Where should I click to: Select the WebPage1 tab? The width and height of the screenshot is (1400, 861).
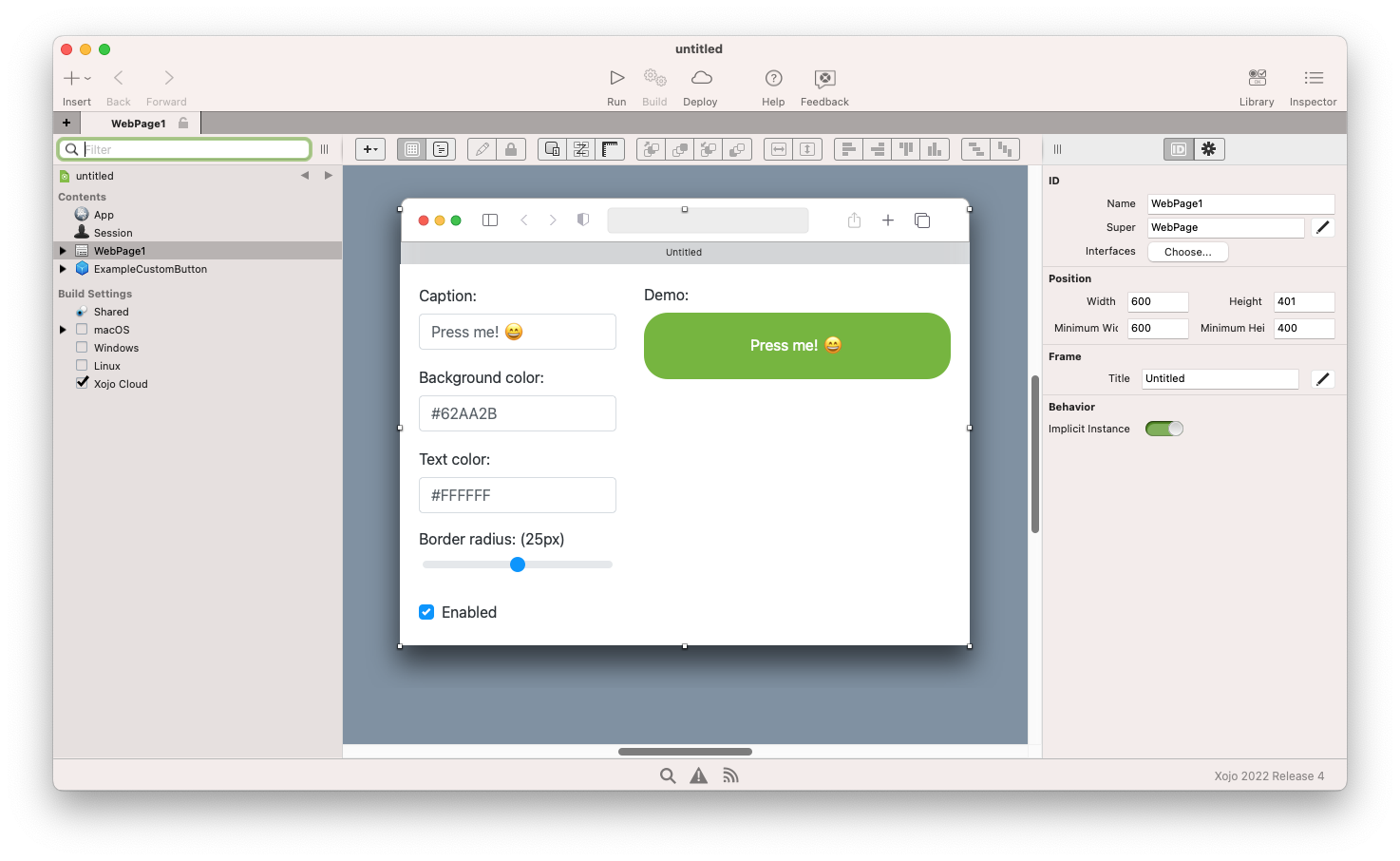tap(139, 124)
